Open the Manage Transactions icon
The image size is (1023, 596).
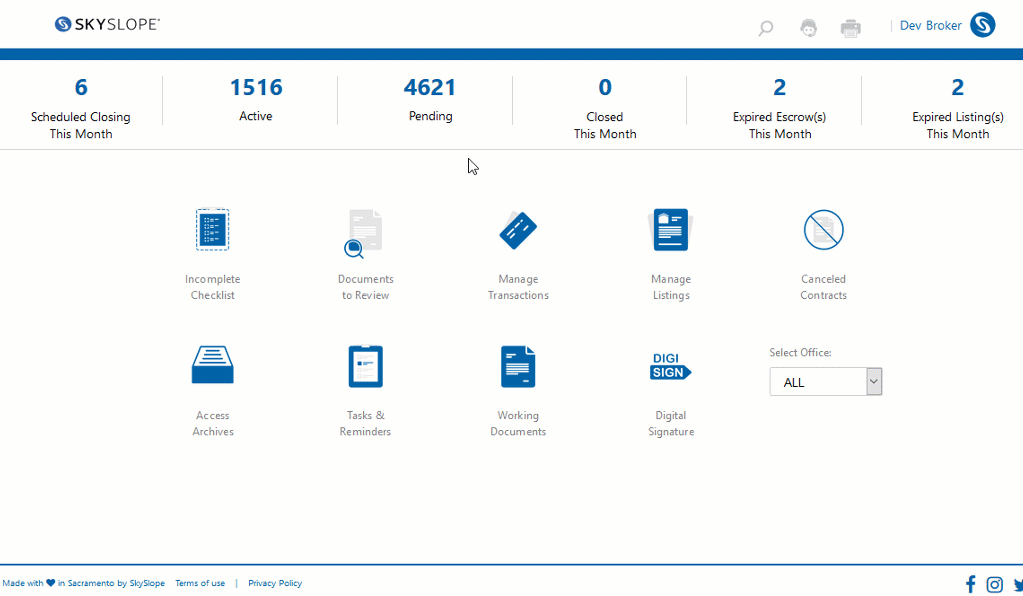point(518,230)
